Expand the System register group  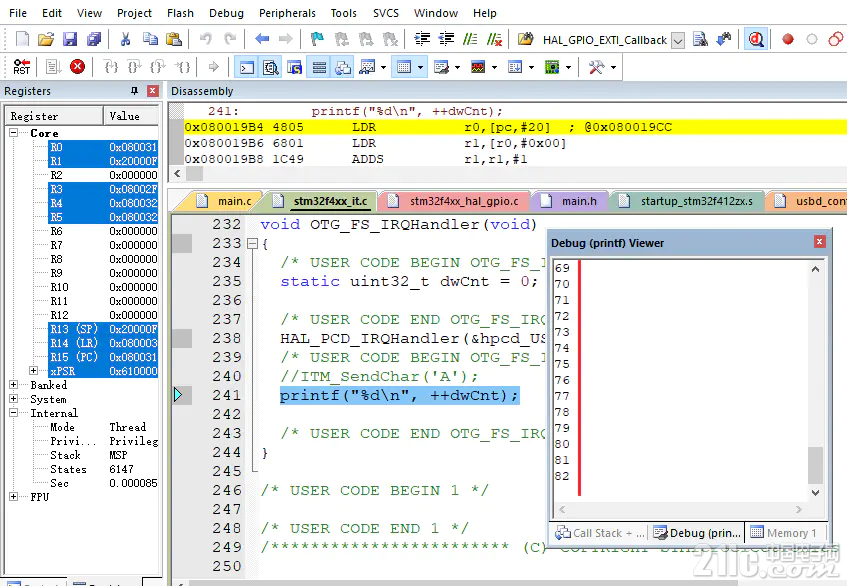(x=14, y=399)
